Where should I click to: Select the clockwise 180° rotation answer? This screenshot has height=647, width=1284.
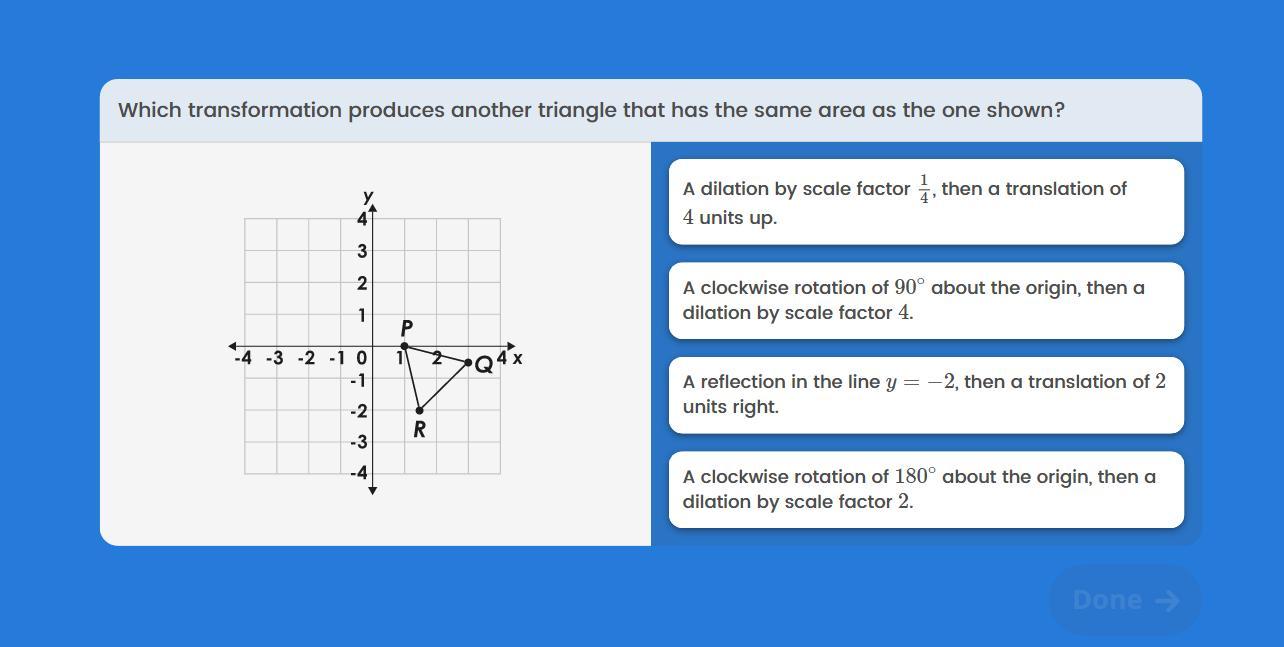pyautogui.click(x=925, y=489)
